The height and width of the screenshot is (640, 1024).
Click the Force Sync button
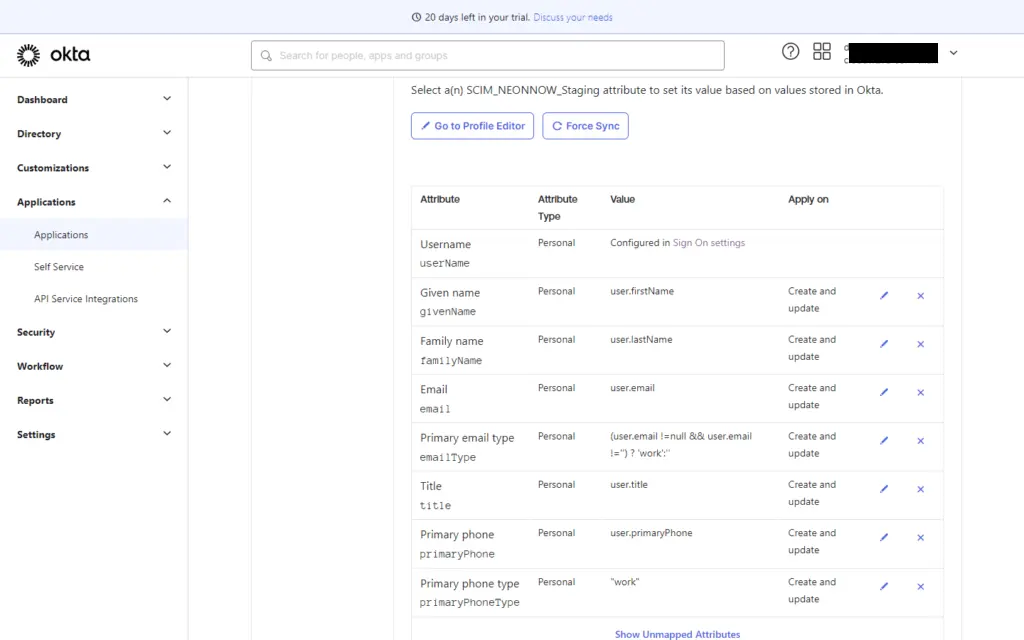[x=585, y=125]
